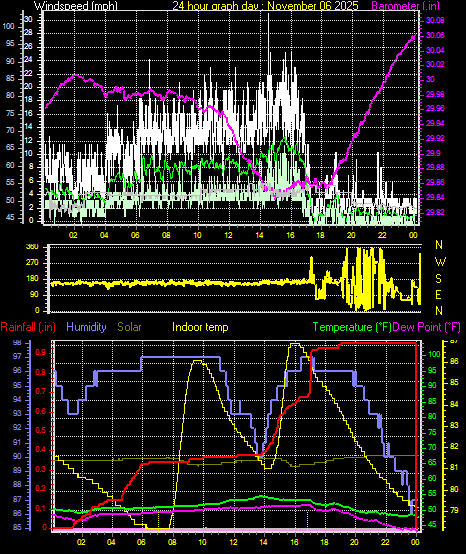
Task: Click the Windspeed (mph) axis title
Action: 76,5
